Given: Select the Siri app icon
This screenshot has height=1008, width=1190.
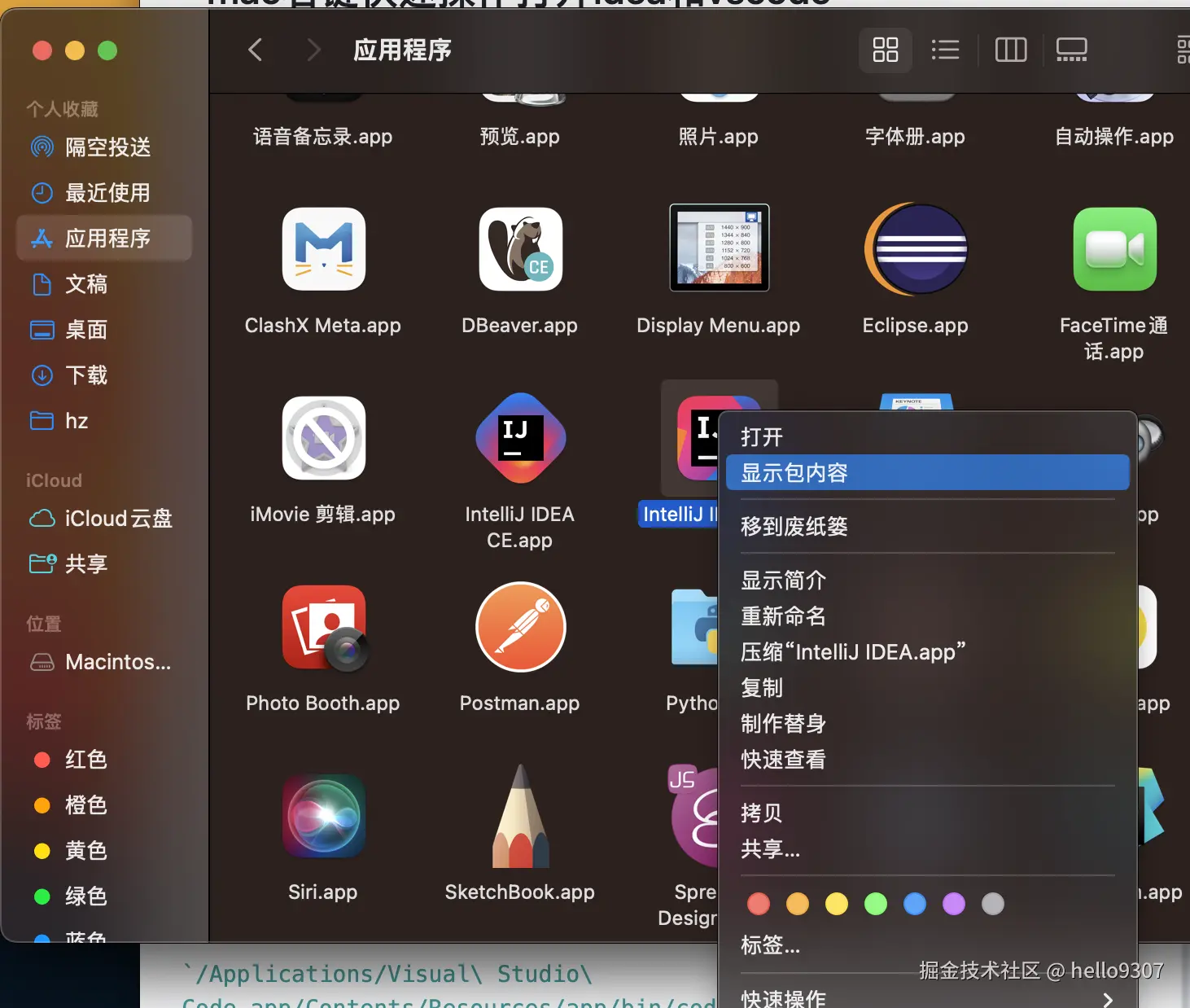Looking at the screenshot, I should coord(323,816).
